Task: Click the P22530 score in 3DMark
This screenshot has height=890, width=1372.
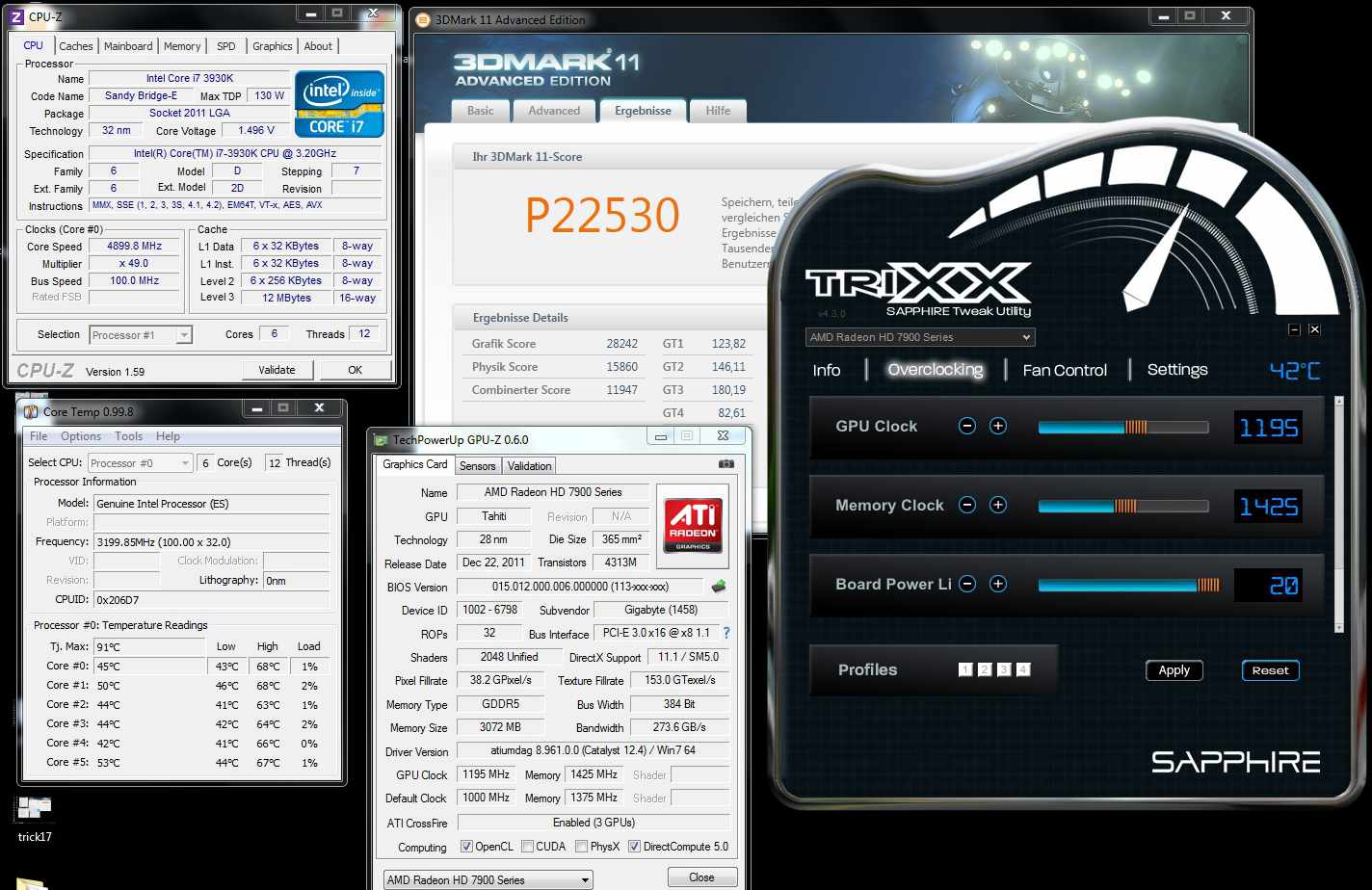Action: [602, 215]
